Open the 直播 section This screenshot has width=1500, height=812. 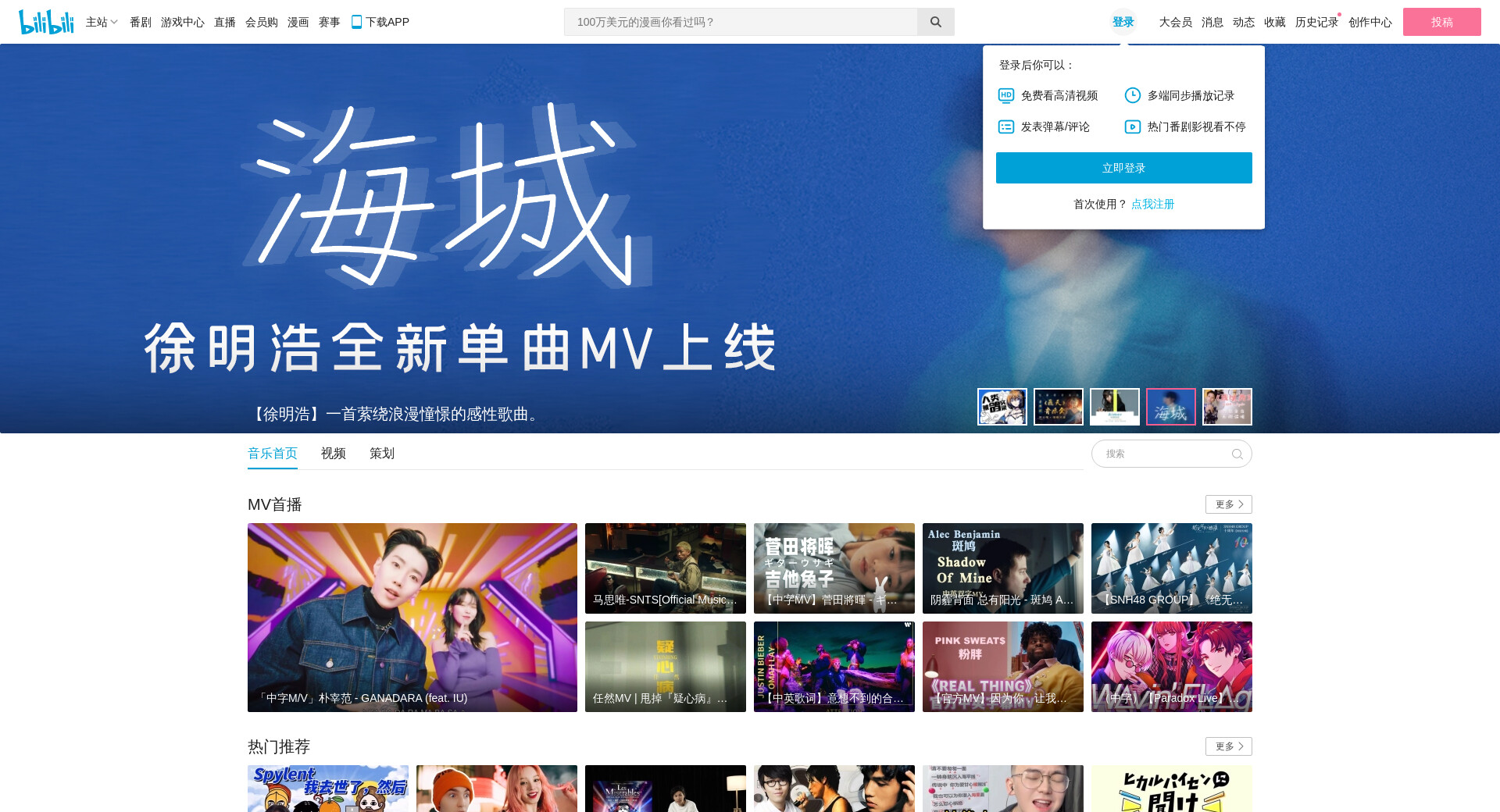(x=225, y=22)
